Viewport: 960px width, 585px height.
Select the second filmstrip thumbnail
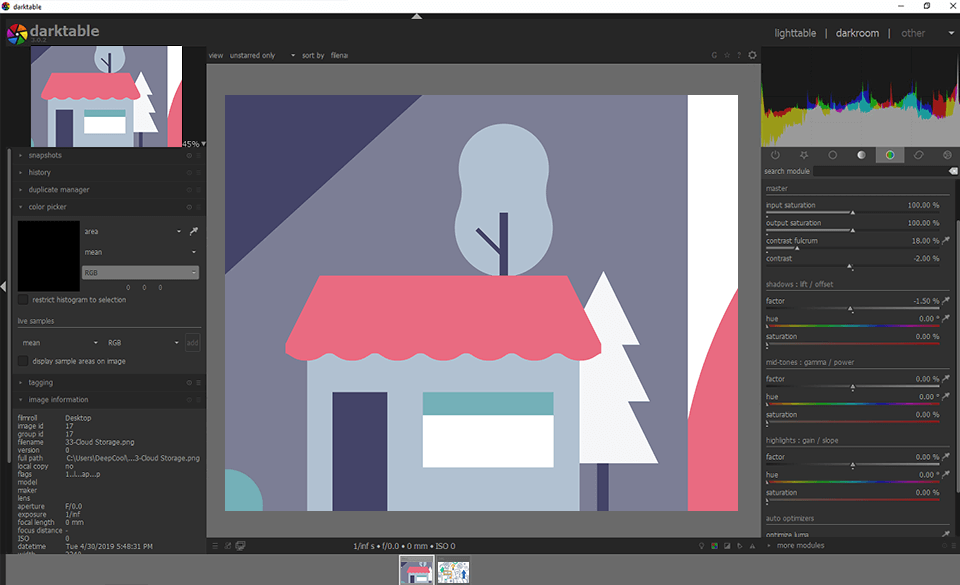[x=453, y=570]
